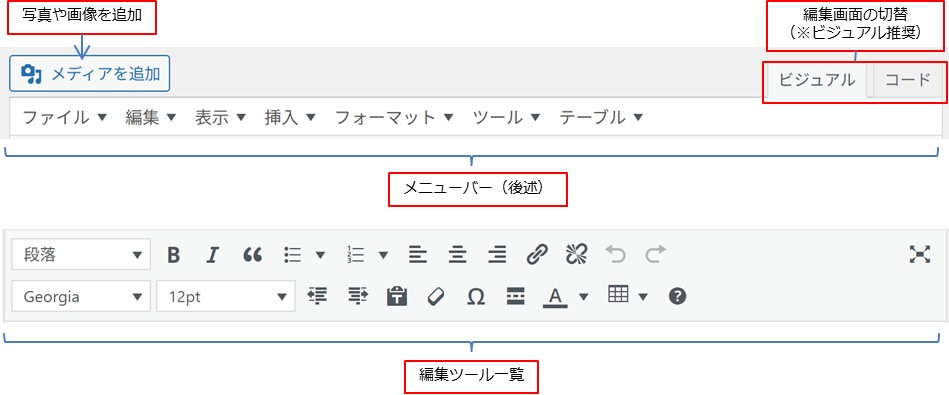The height and width of the screenshot is (395, 949).
Task: Increase indent of the paragraph
Action: (x=358, y=295)
